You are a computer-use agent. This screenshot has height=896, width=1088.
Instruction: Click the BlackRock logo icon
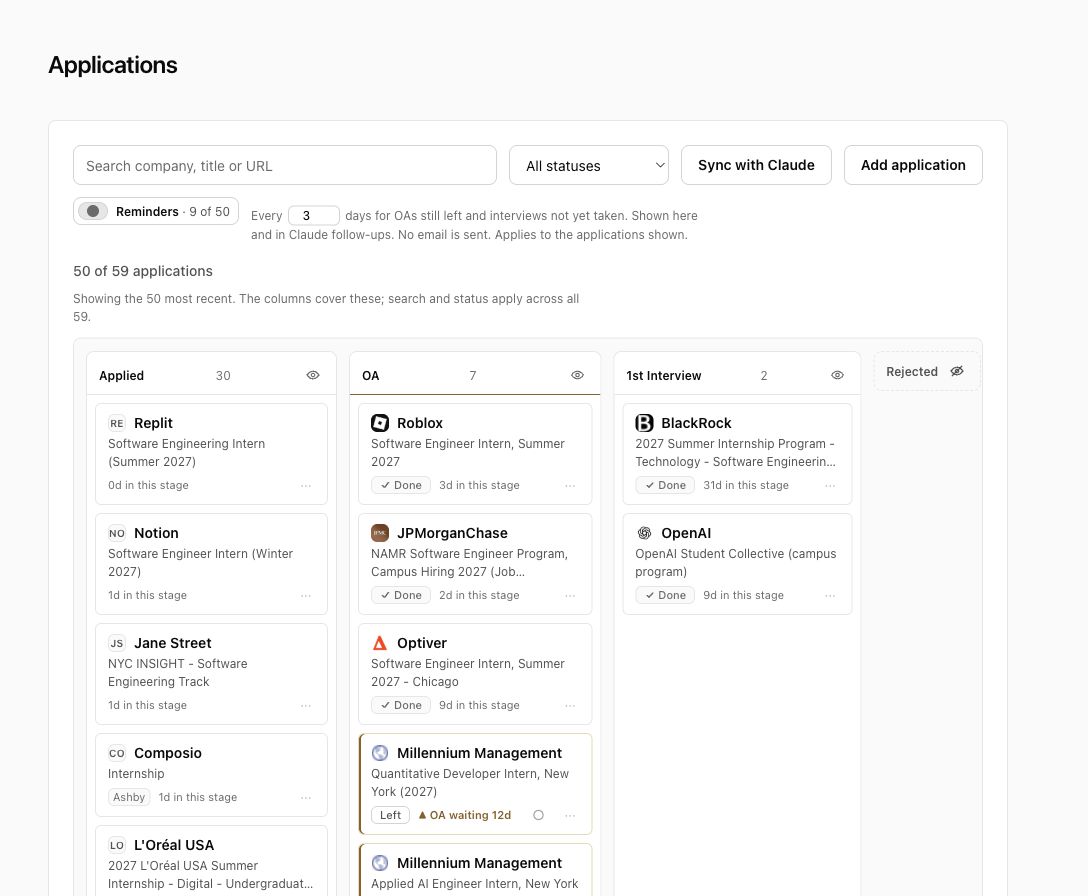click(x=644, y=423)
